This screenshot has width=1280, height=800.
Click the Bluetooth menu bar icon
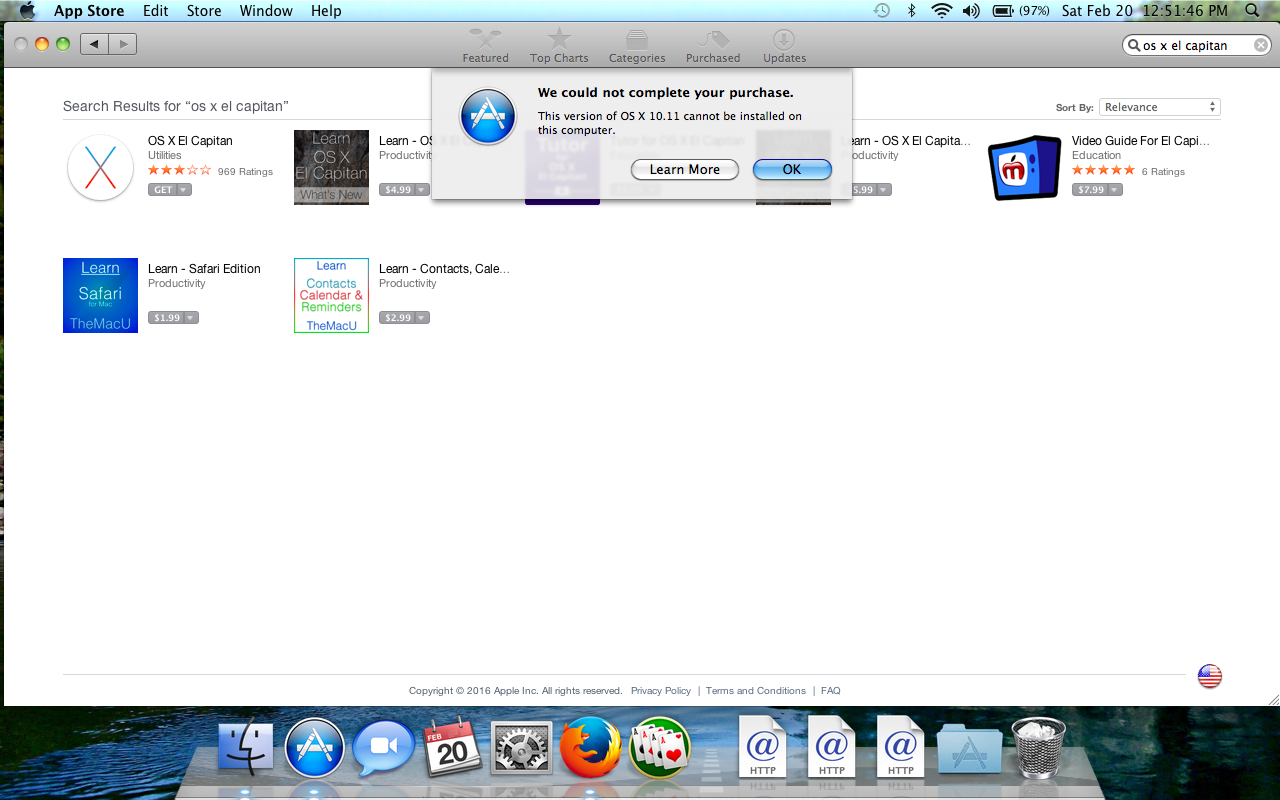pyautogui.click(x=911, y=11)
